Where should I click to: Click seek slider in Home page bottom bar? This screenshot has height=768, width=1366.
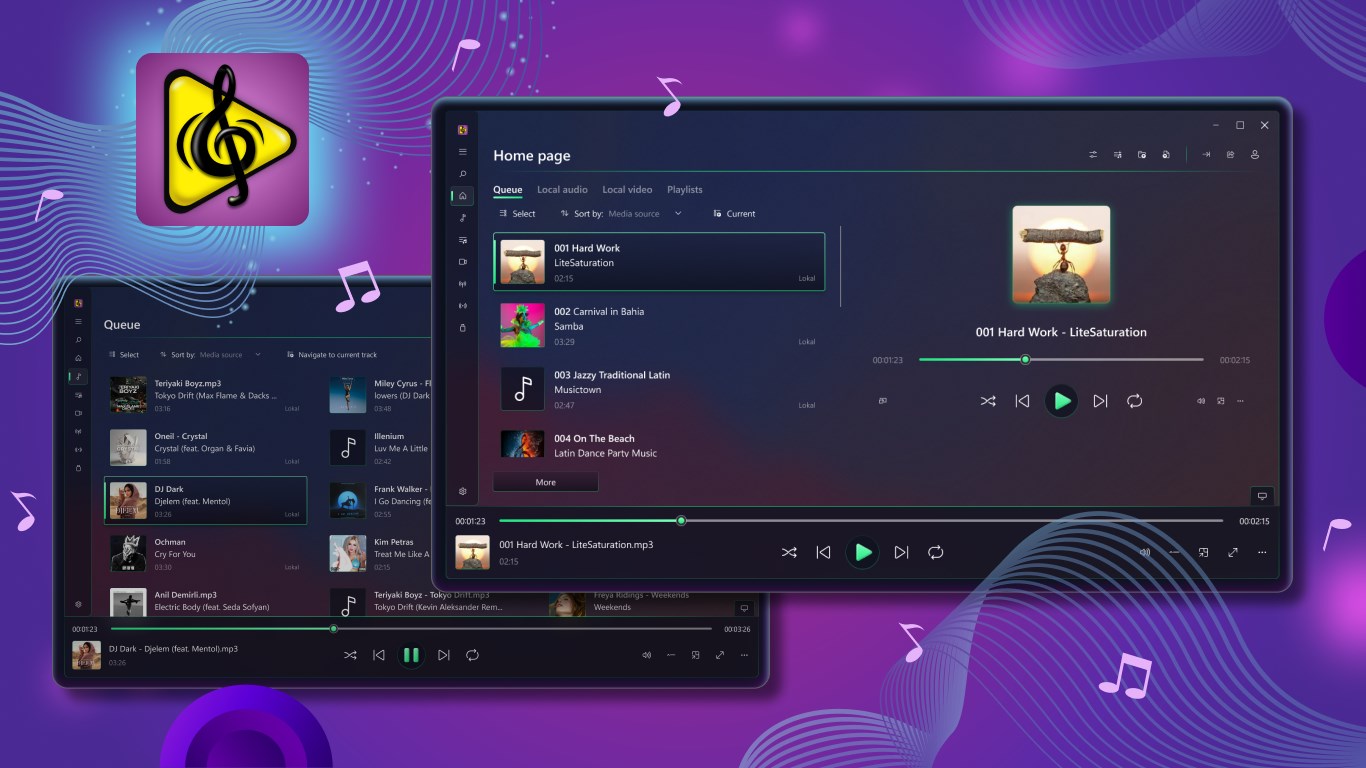(x=861, y=521)
